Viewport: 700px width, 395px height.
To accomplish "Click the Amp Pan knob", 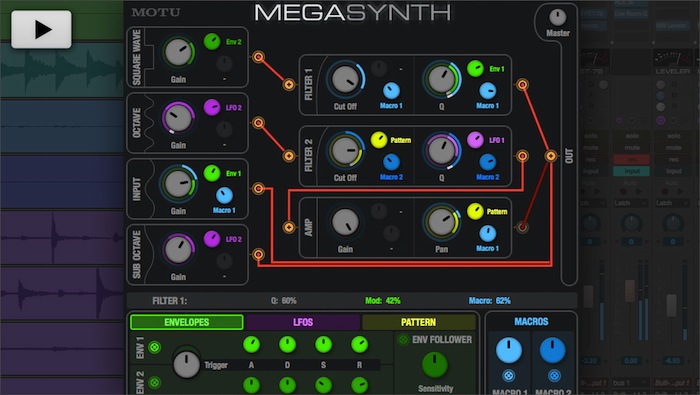I will (x=442, y=222).
